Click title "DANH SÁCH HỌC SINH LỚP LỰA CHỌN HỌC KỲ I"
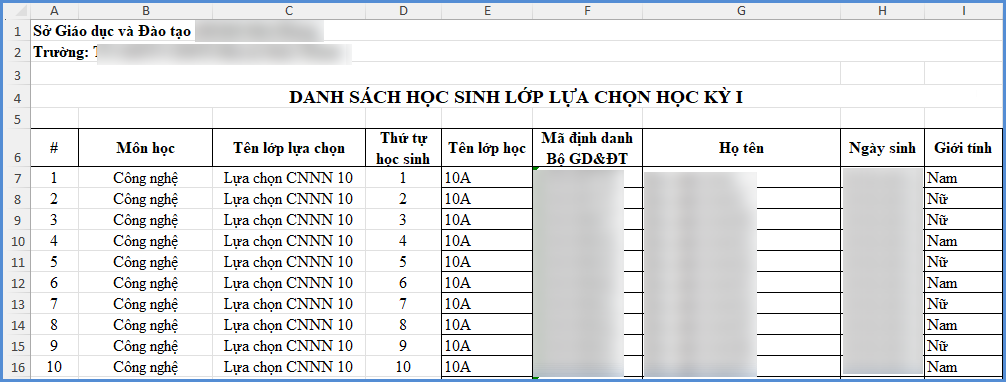The image size is (1006, 382). pos(516,98)
